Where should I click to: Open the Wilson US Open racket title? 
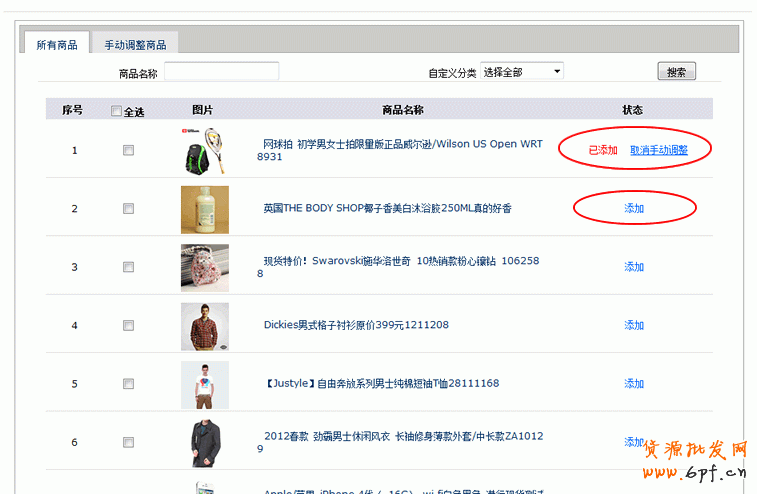pos(402,144)
